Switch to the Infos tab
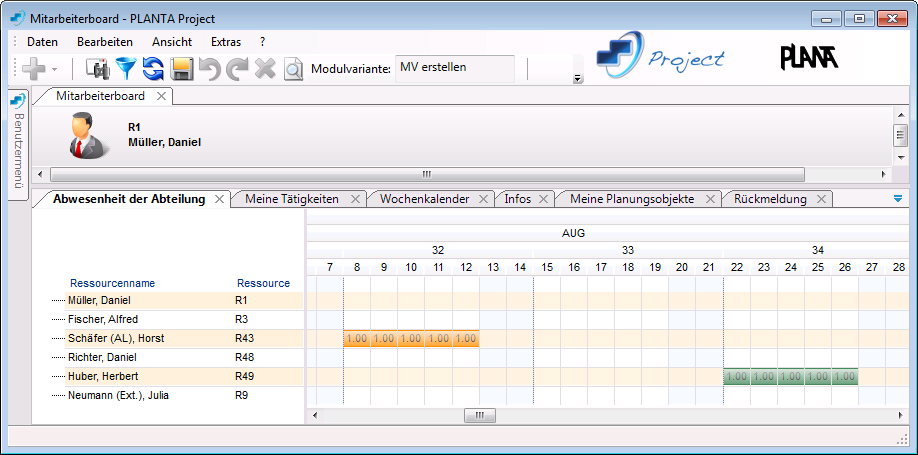 click(518, 199)
